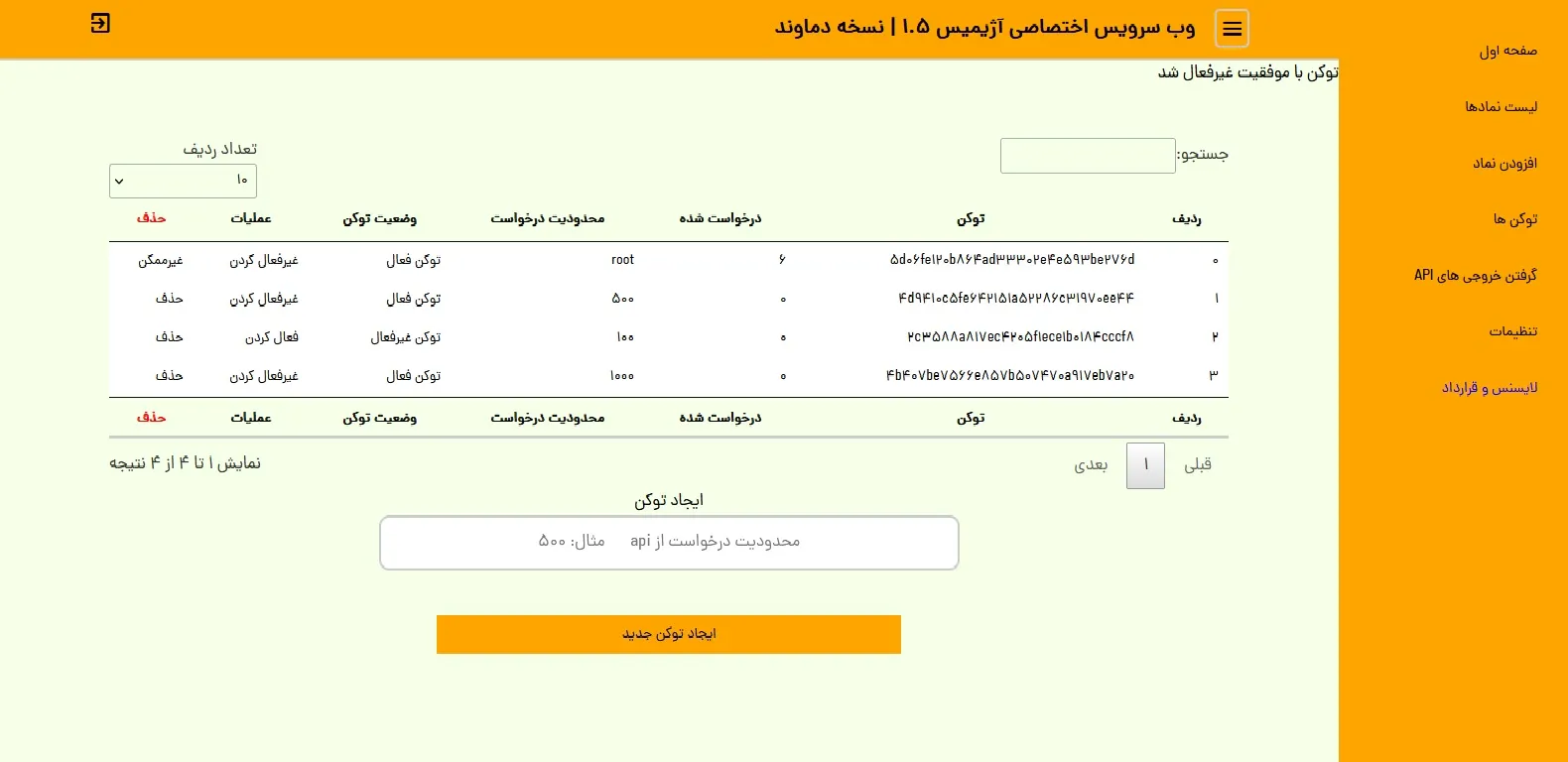This screenshot has width=1568, height=762.
Task: Open صفحه اول in sidebar
Action: (1507, 51)
